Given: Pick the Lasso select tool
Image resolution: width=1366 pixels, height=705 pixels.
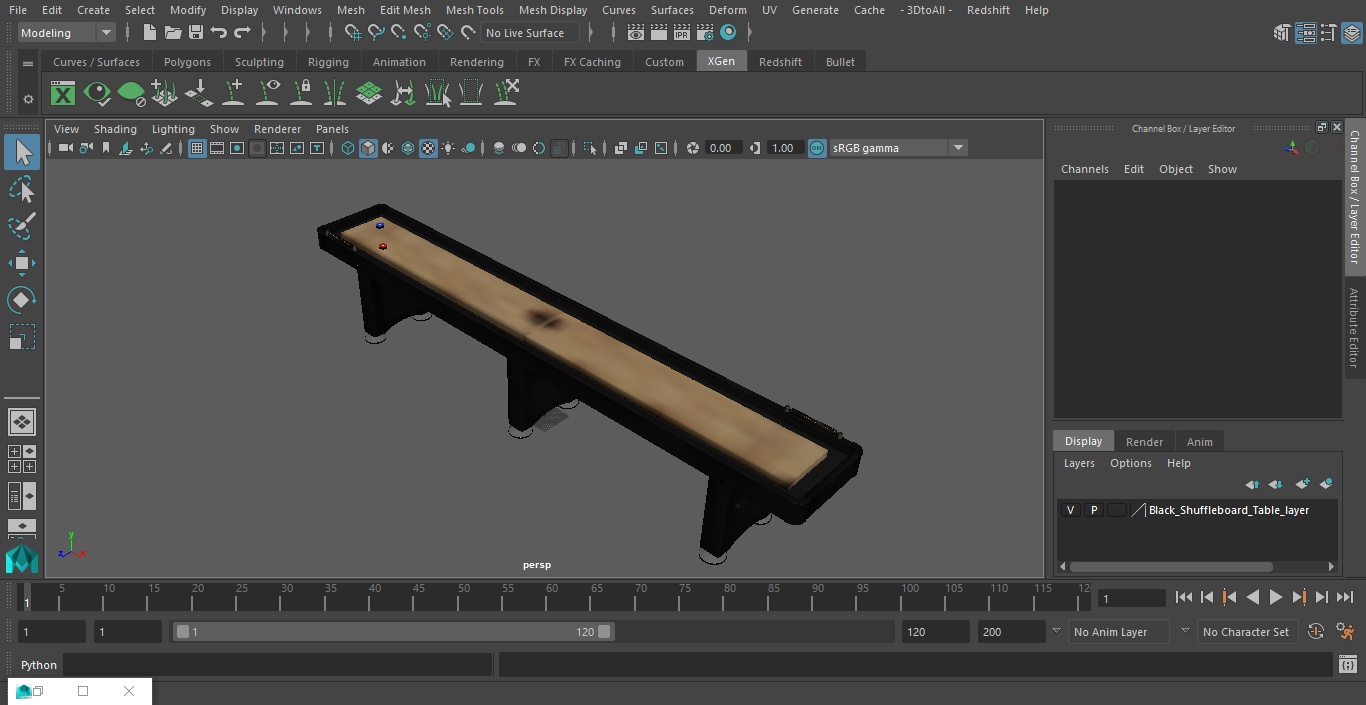Looking at the screenshot, I should (21, 190).
